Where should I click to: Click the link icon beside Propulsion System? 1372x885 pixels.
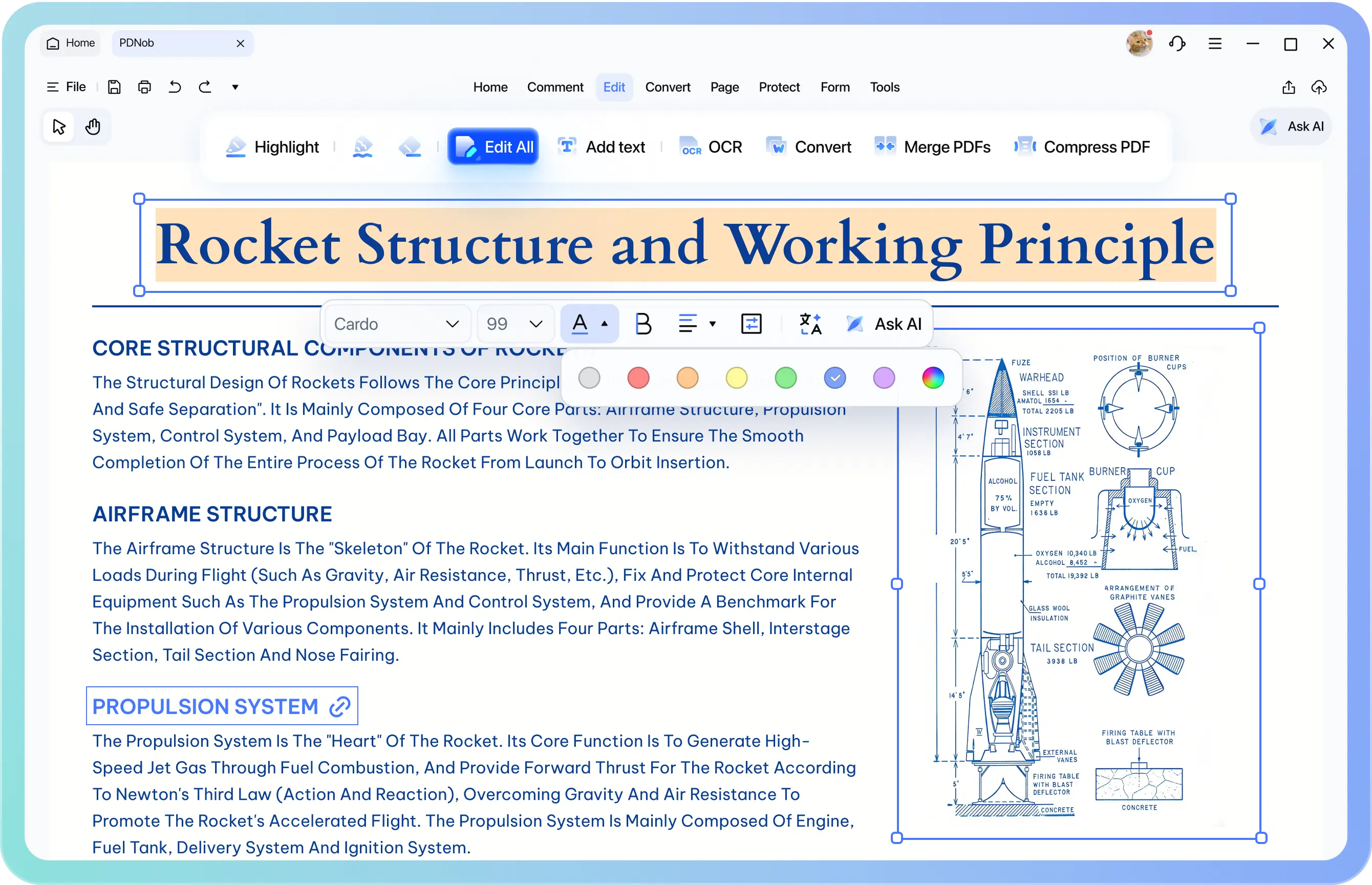coord(340,706)
